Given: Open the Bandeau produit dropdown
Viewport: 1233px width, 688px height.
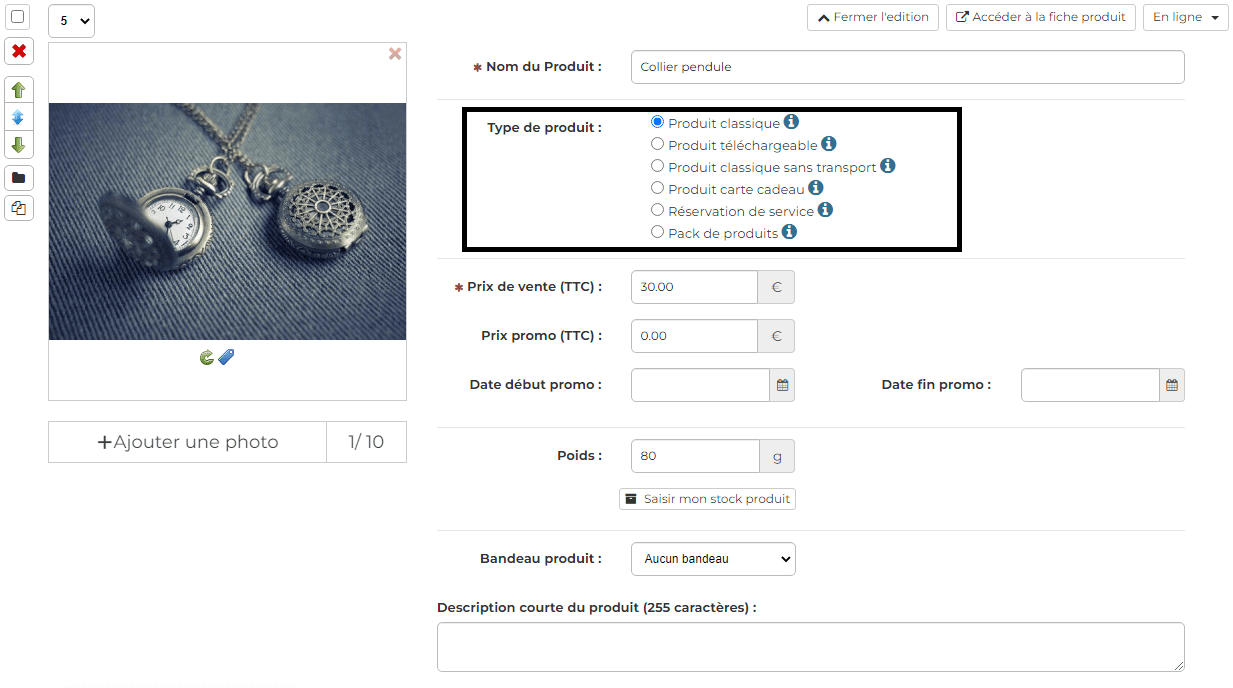Looking at the screenshot, I should tap(712, 559).
